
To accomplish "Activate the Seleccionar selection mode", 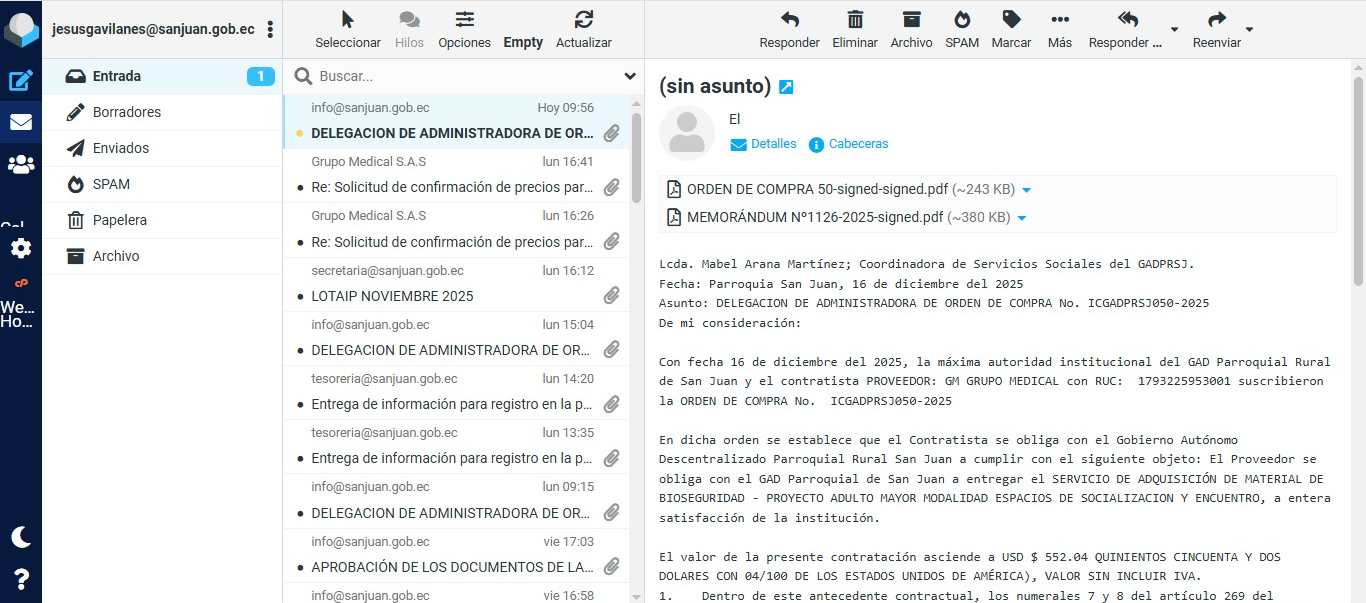I will 348,29.
